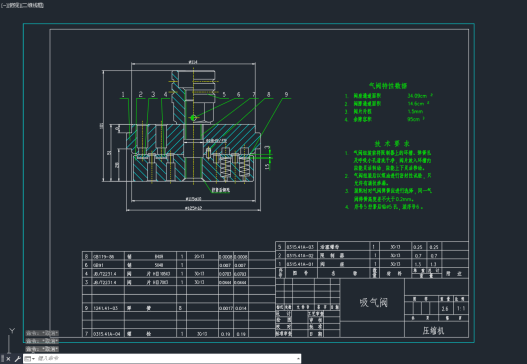Image resolution: width=527 pixels, height=364 pixels.
Task: Select the title text 吸气阀
Action: 373,302
